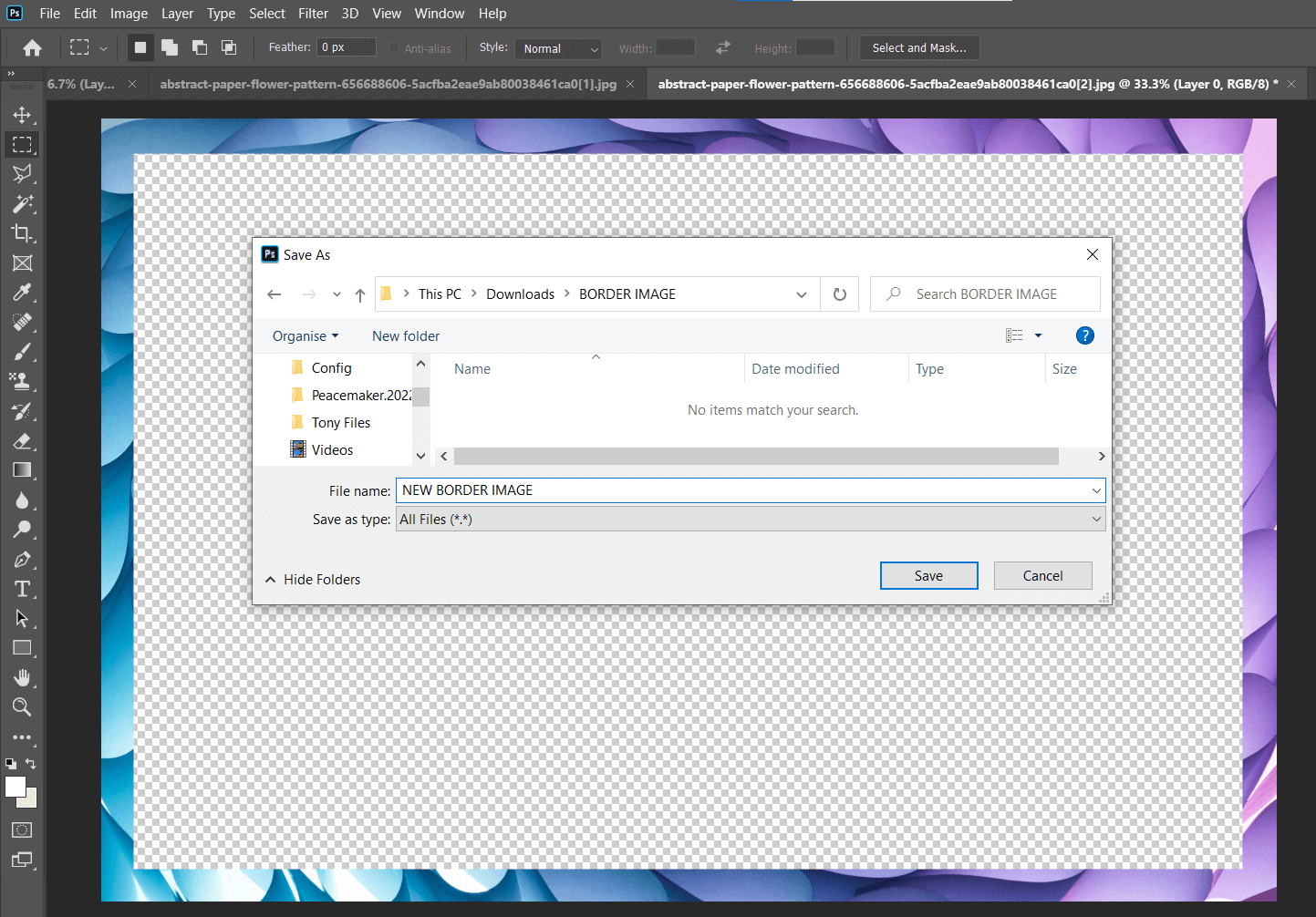Enable the Anti-alias checkbox

coord(396,47)
